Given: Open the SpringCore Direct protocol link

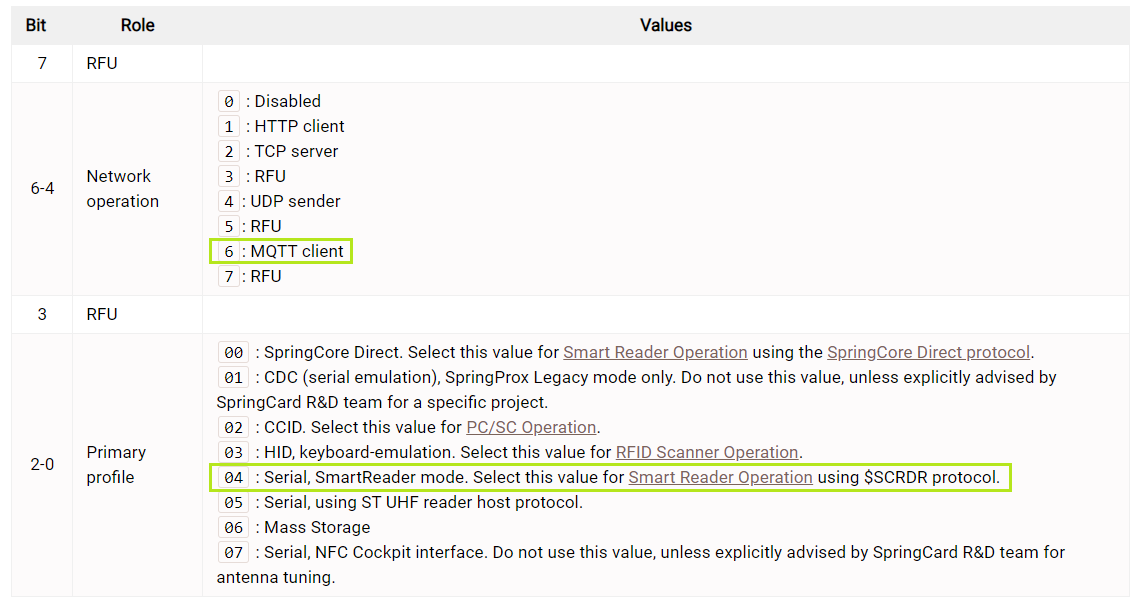Looking at the screenshot, I should coord(928,352).
